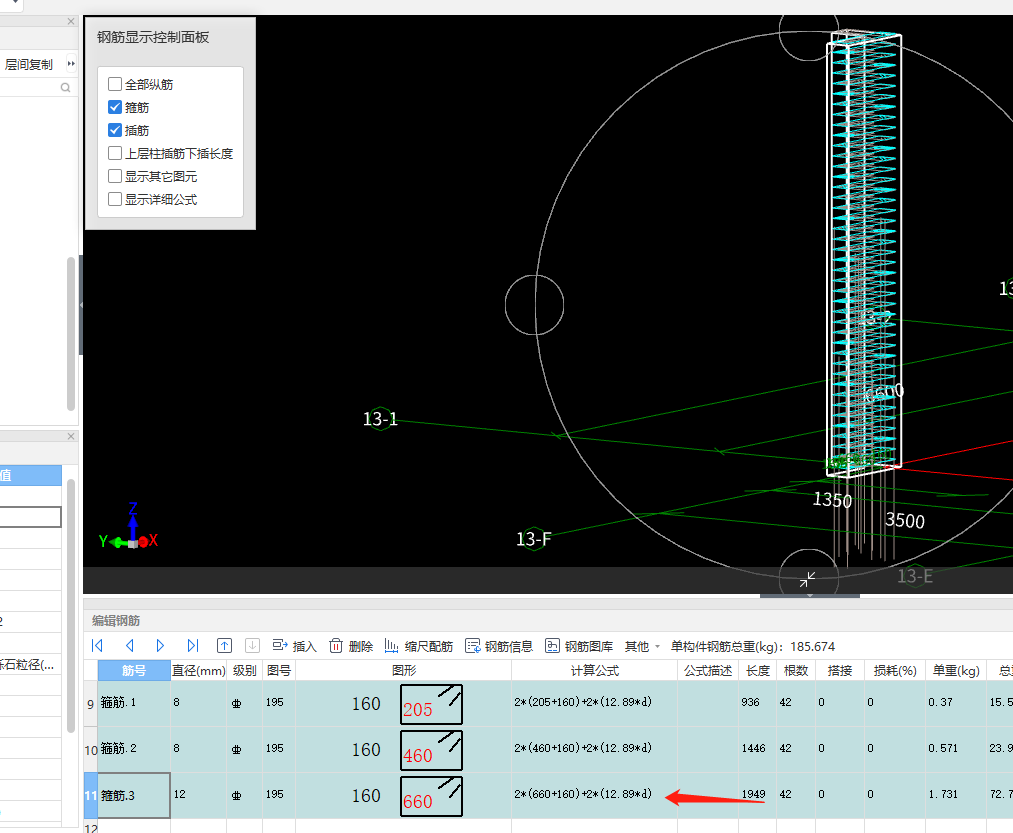Click length value 1446
Image resolution: width=1013 pixels, height=833 pixels.
753,748
